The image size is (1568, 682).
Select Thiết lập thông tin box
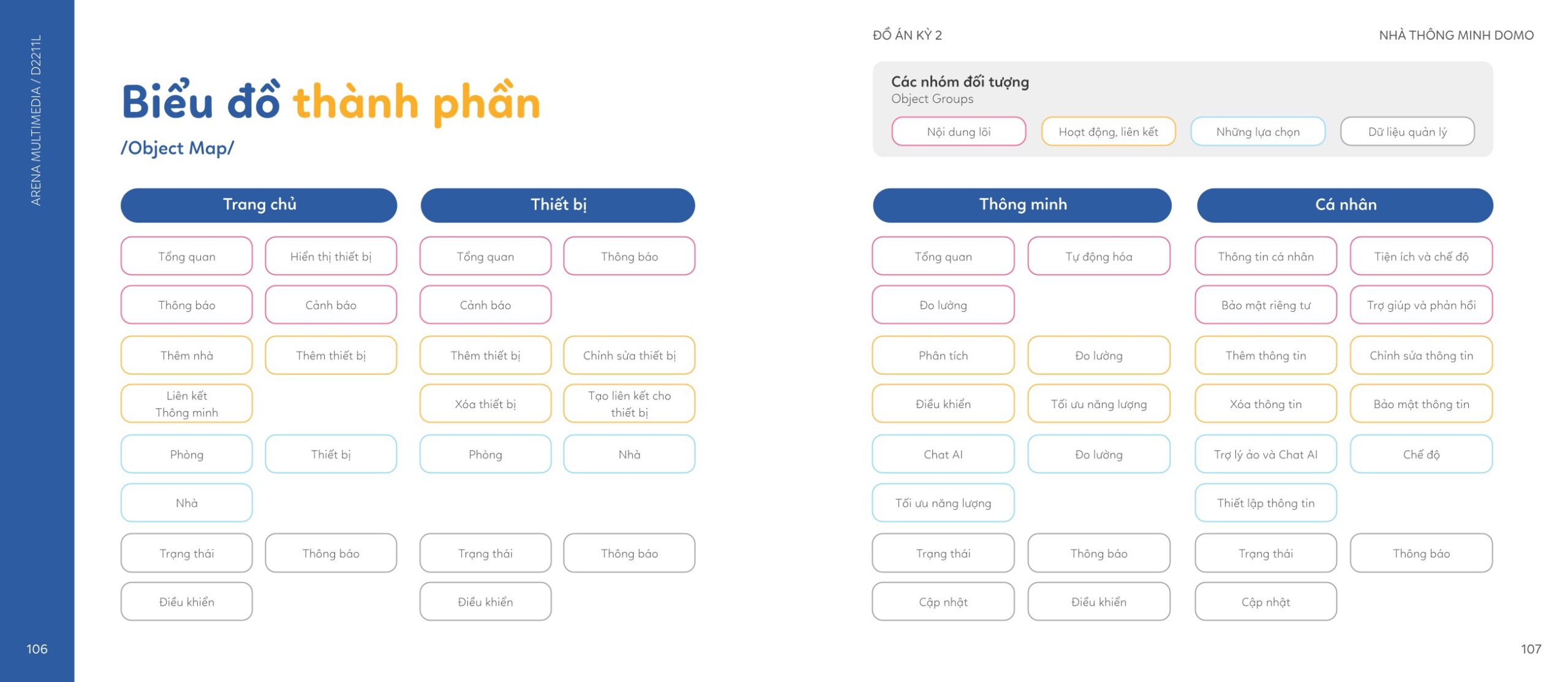[x=1265, y=502]
